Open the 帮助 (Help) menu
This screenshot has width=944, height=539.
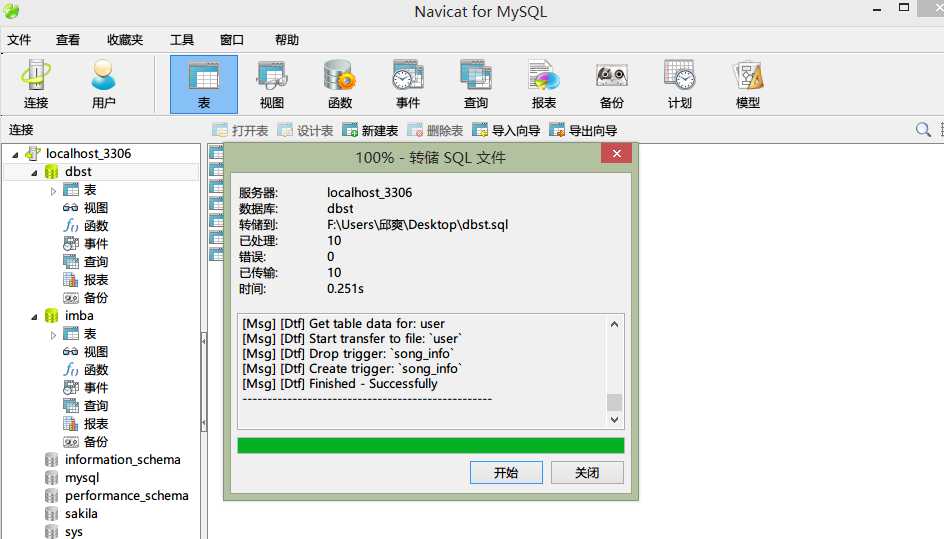(x=287, y=40)
